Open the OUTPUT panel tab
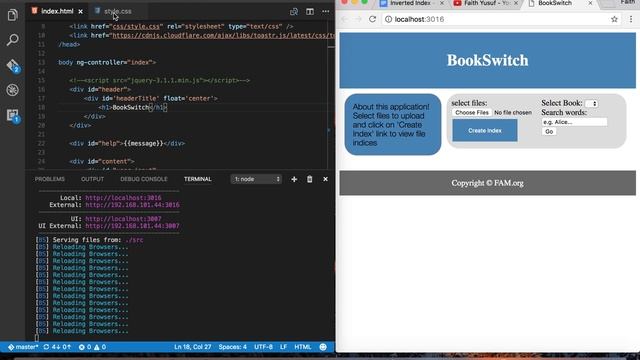 click(92, 179)
